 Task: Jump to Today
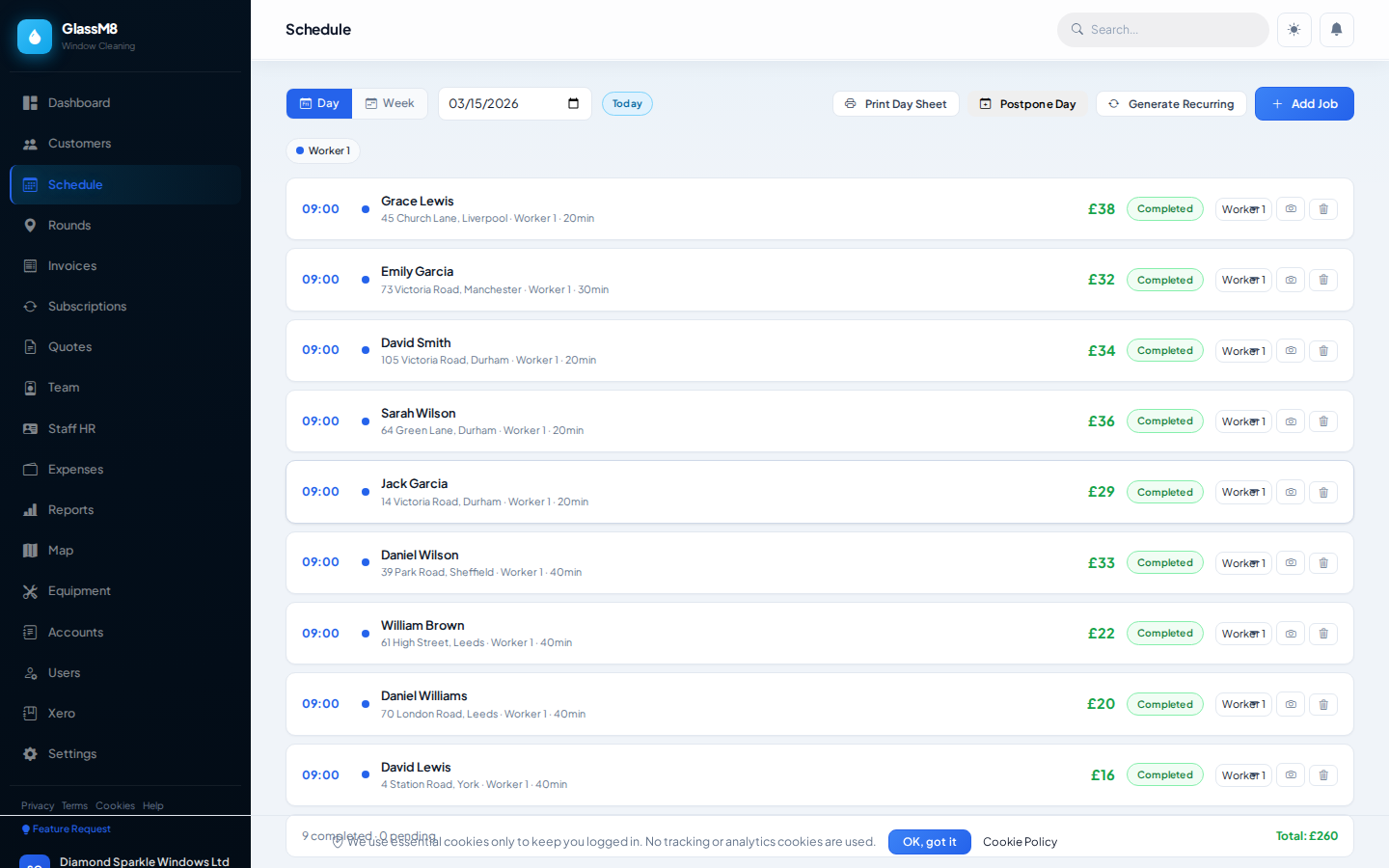click(627, 103)
